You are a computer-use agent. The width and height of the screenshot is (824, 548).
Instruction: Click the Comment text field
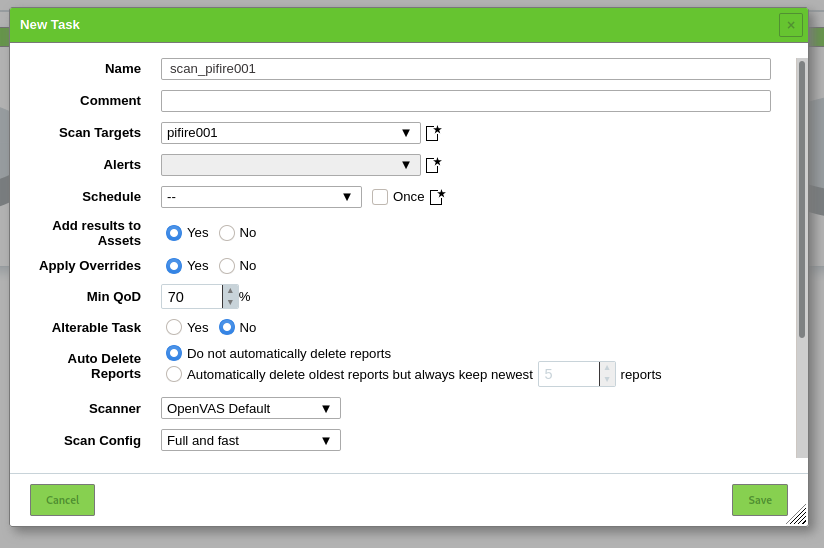(465, 101)
